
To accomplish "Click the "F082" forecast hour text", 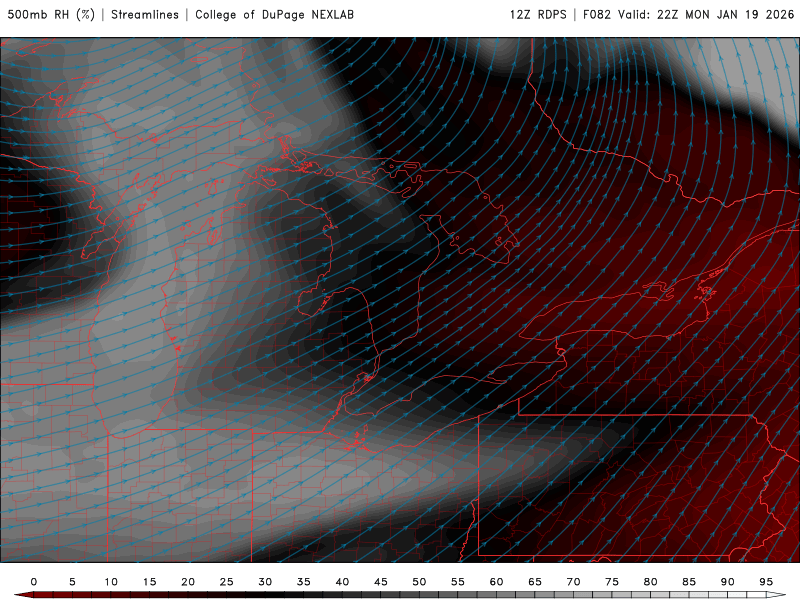I will point(597,15).
